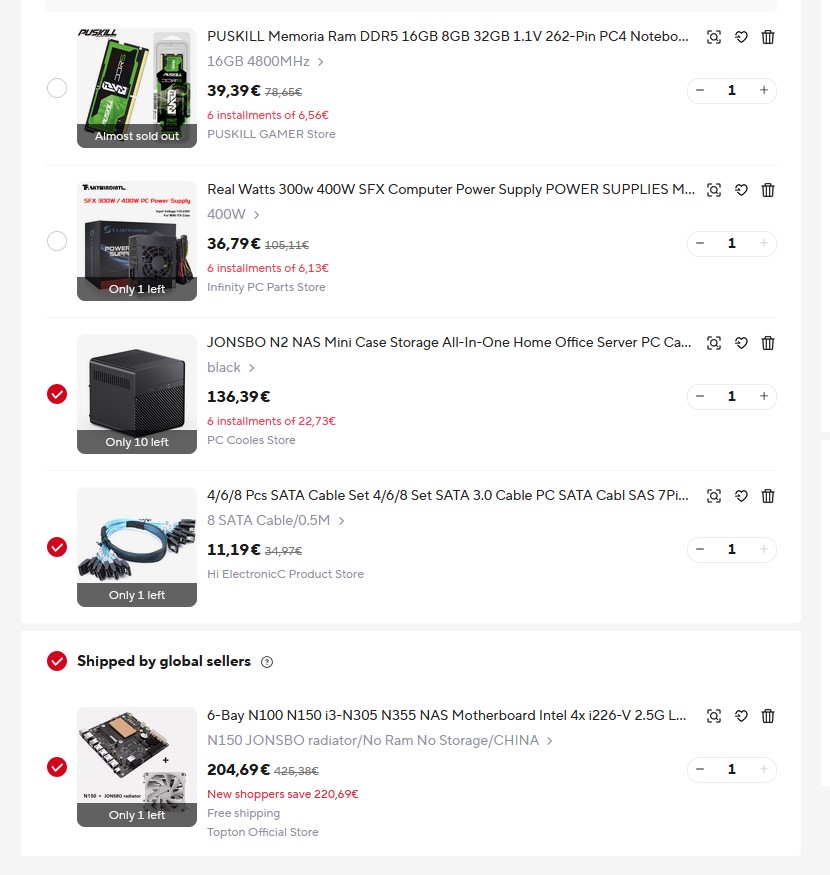Viewport: 830px width, 875px height.
Task: Find similar items for SFX Power Supply
Action: tap(713, 190)
